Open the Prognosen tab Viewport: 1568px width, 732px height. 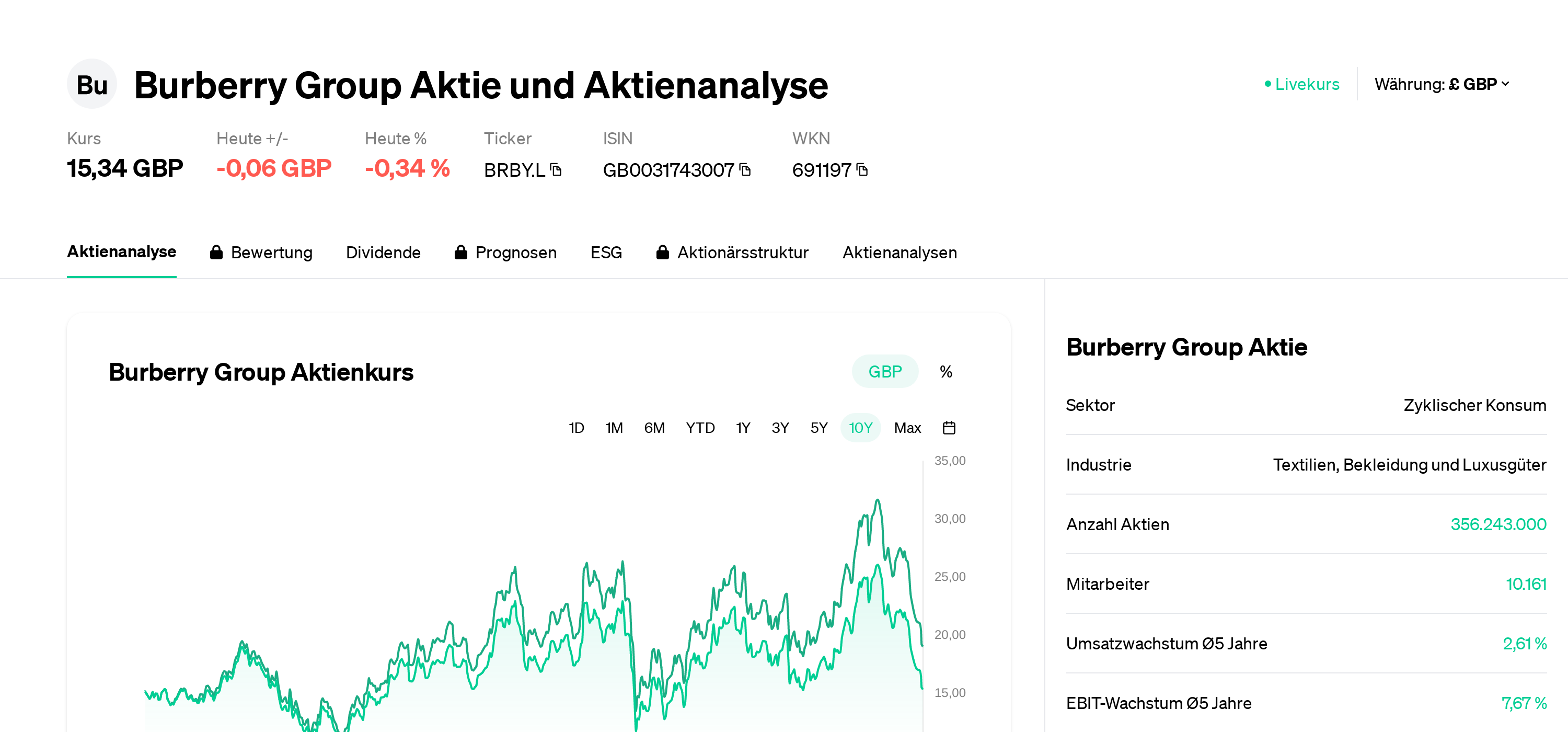click(x=516, y=252)
